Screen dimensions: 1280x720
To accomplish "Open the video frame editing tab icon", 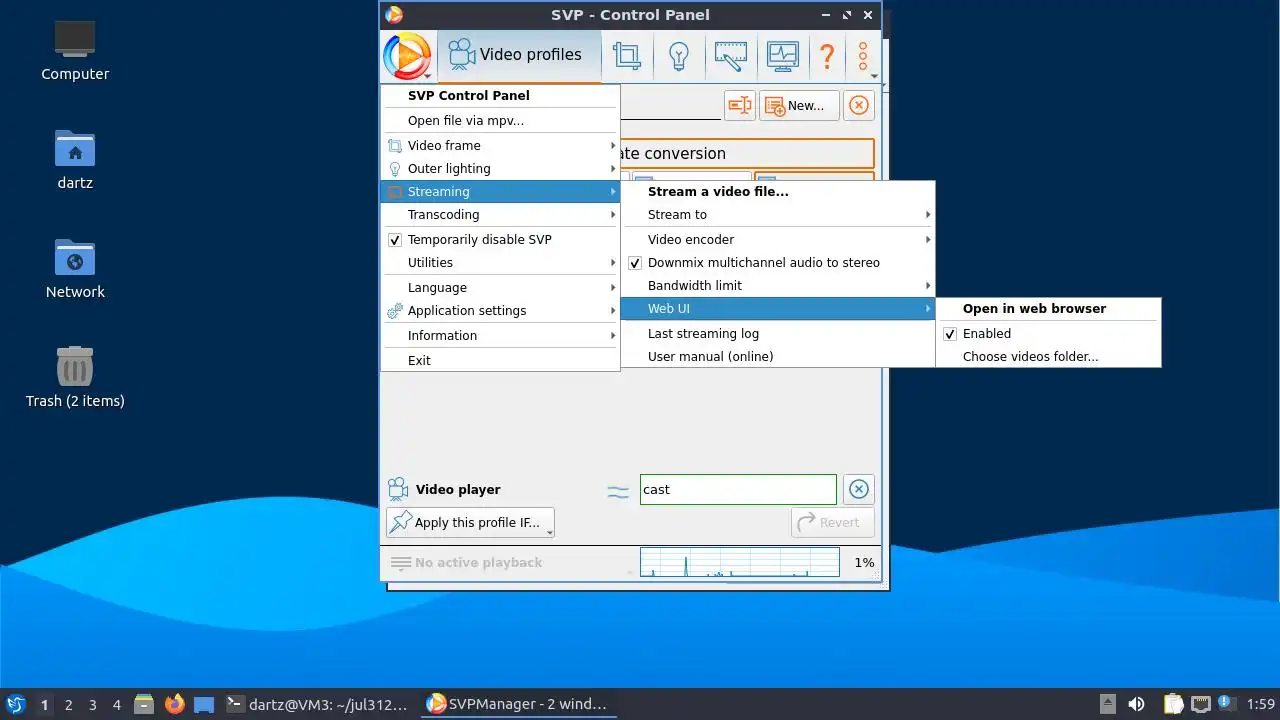I will (731, 55).
